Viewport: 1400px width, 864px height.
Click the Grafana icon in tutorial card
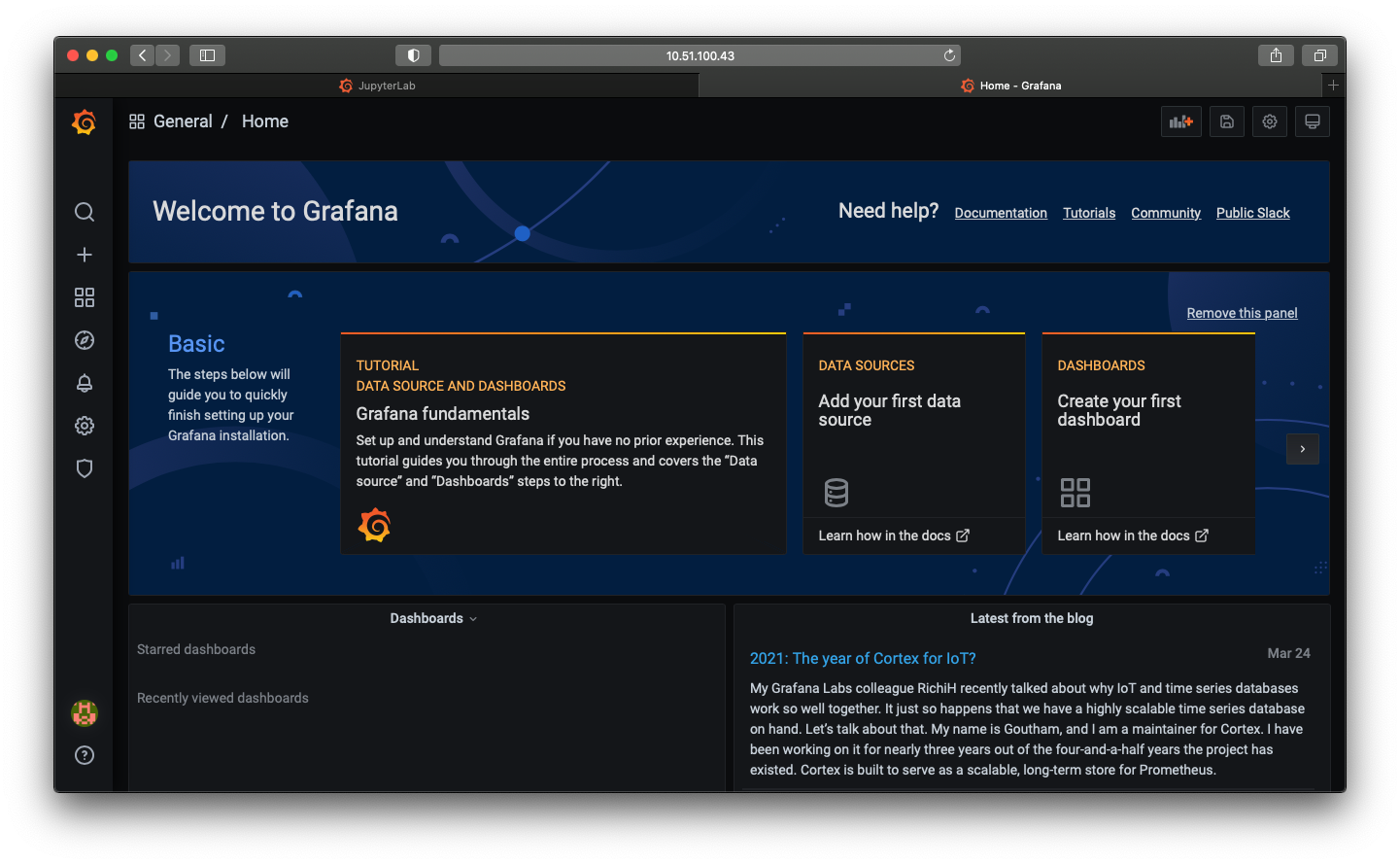(x=374, y=525)
